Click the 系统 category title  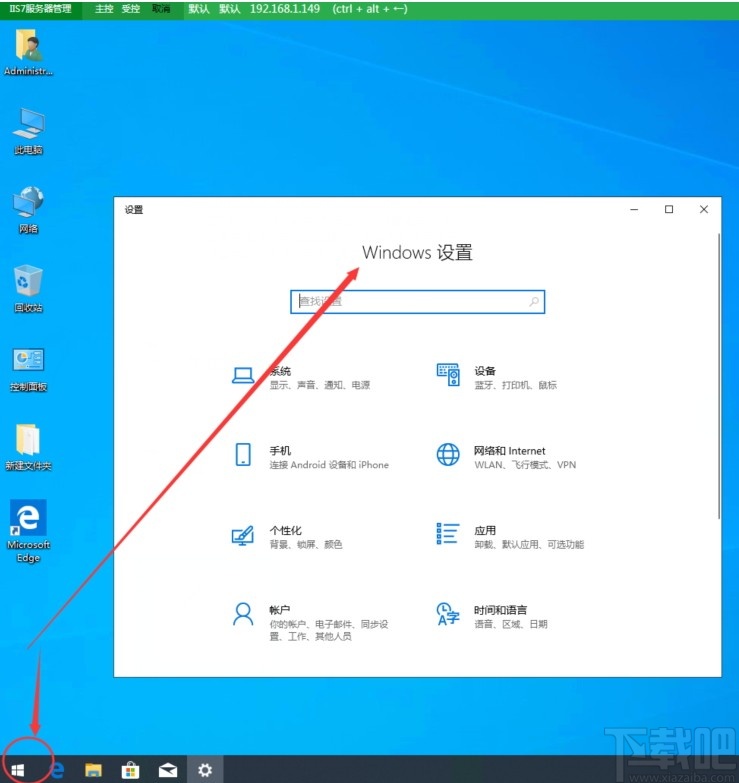(x=280, y=371)
